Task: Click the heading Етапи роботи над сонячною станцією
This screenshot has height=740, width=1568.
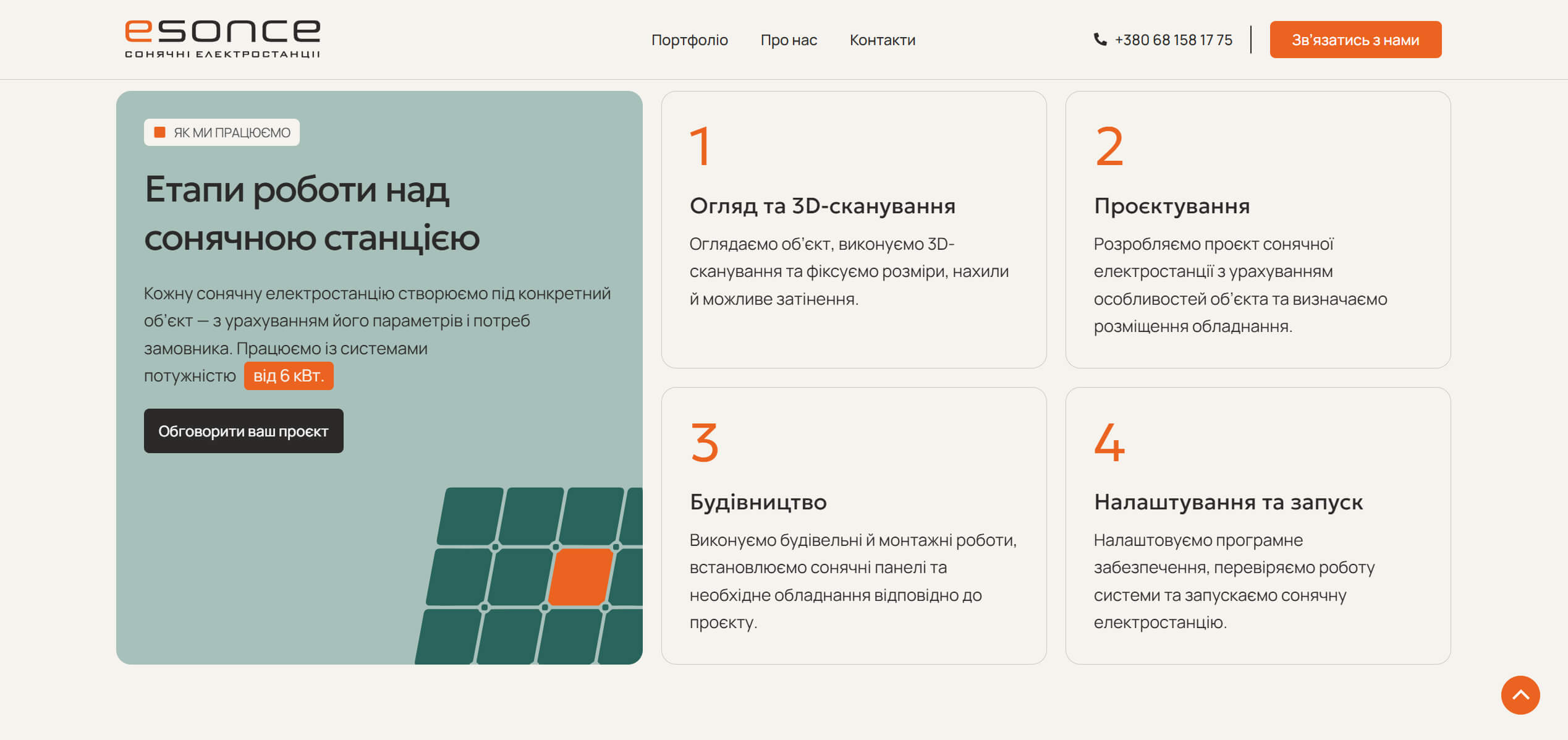Action: 312,213
